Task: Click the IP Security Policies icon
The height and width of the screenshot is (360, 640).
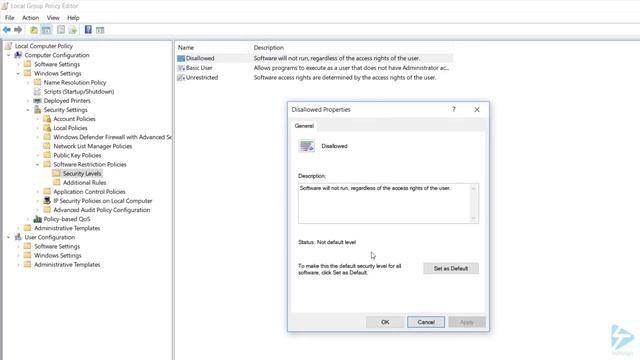Action: [47, 201]
